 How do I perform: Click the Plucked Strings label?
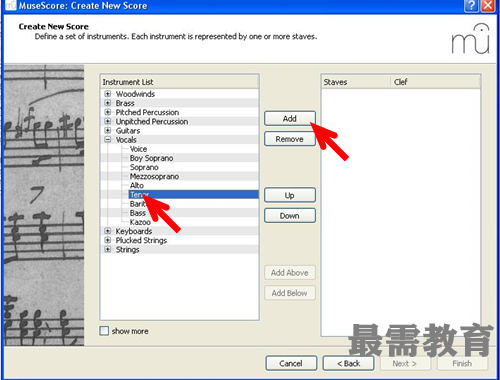coord(141,240)
